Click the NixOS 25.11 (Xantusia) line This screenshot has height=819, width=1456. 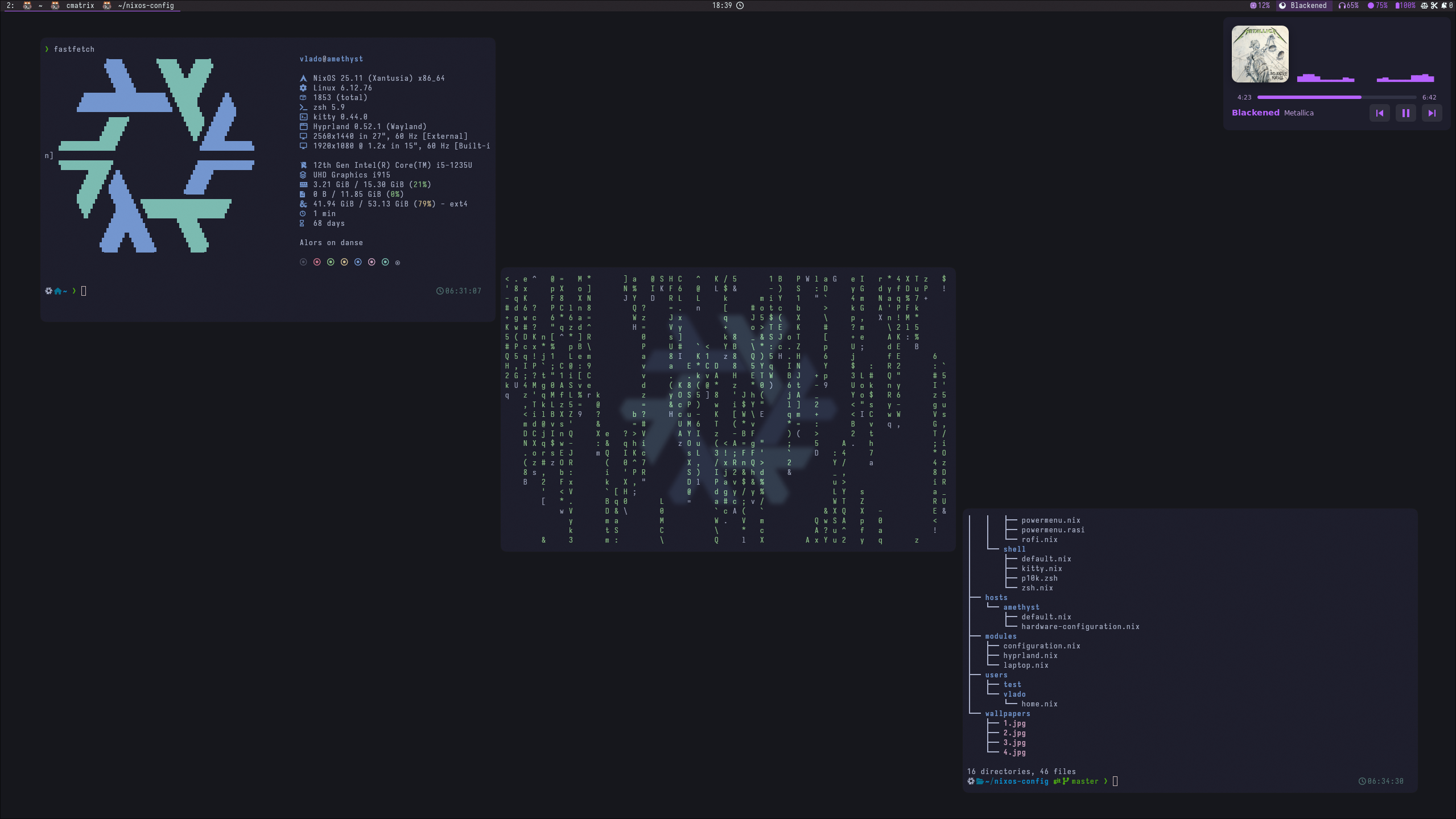[379, 78]
